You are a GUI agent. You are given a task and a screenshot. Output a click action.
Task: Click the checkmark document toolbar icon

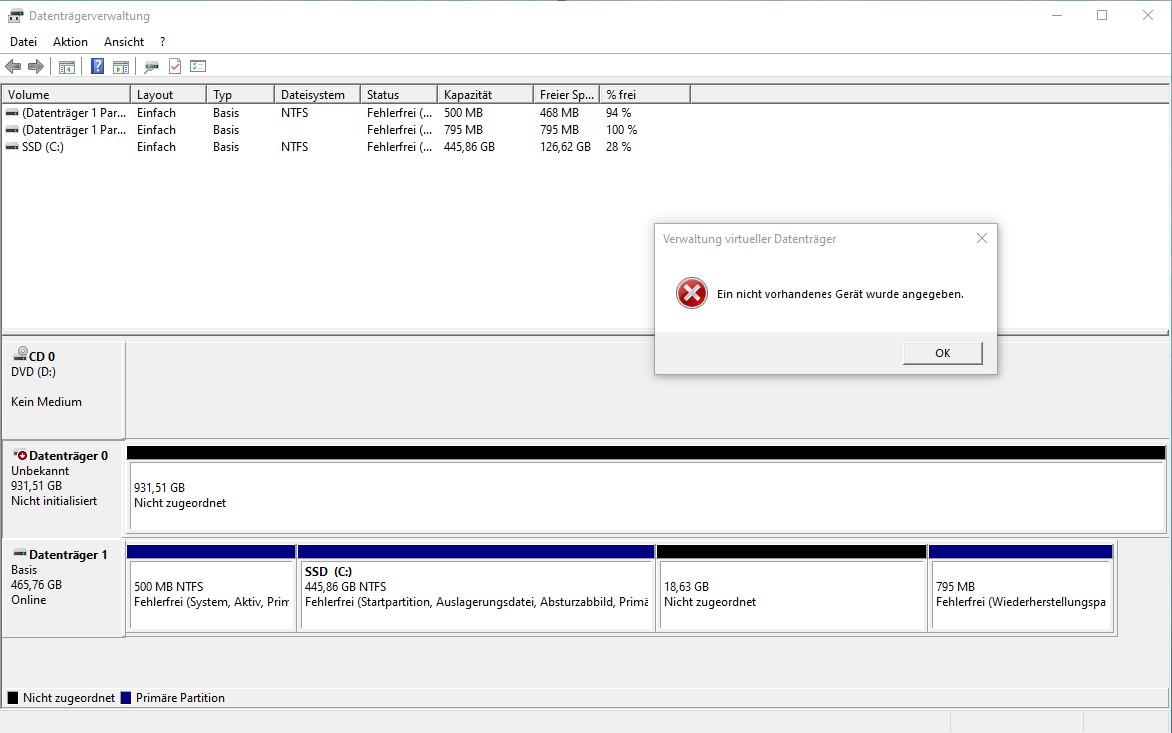174,66
